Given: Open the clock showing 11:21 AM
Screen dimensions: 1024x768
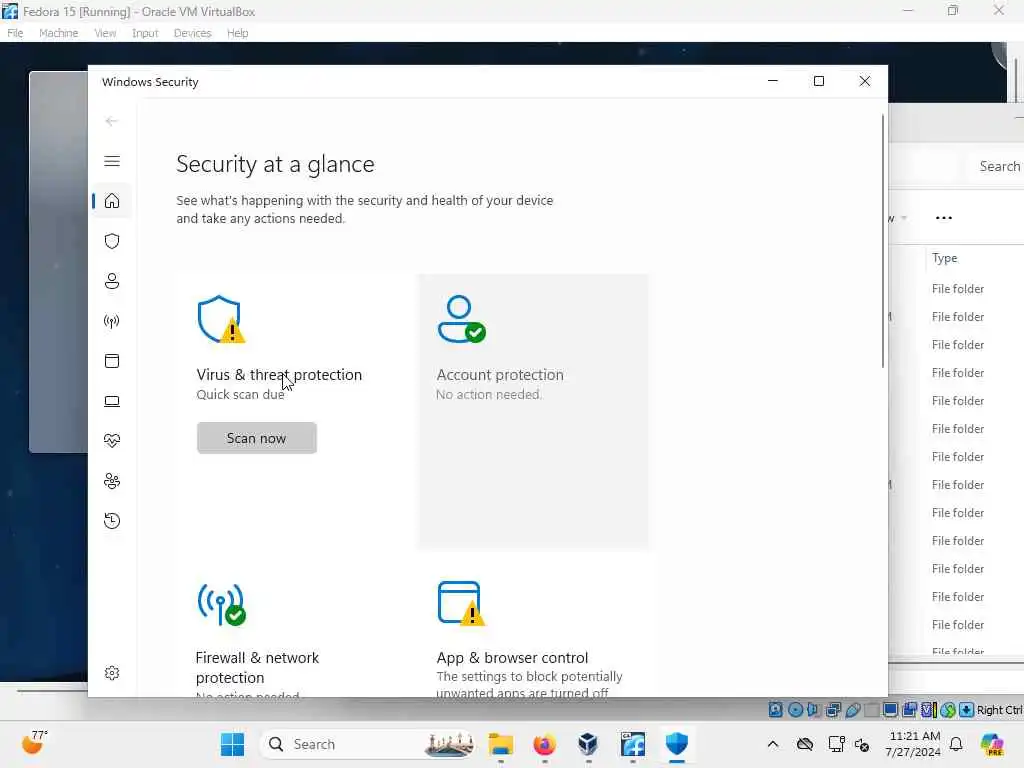Looking at the screenshot, I should (x=913, y=744).
